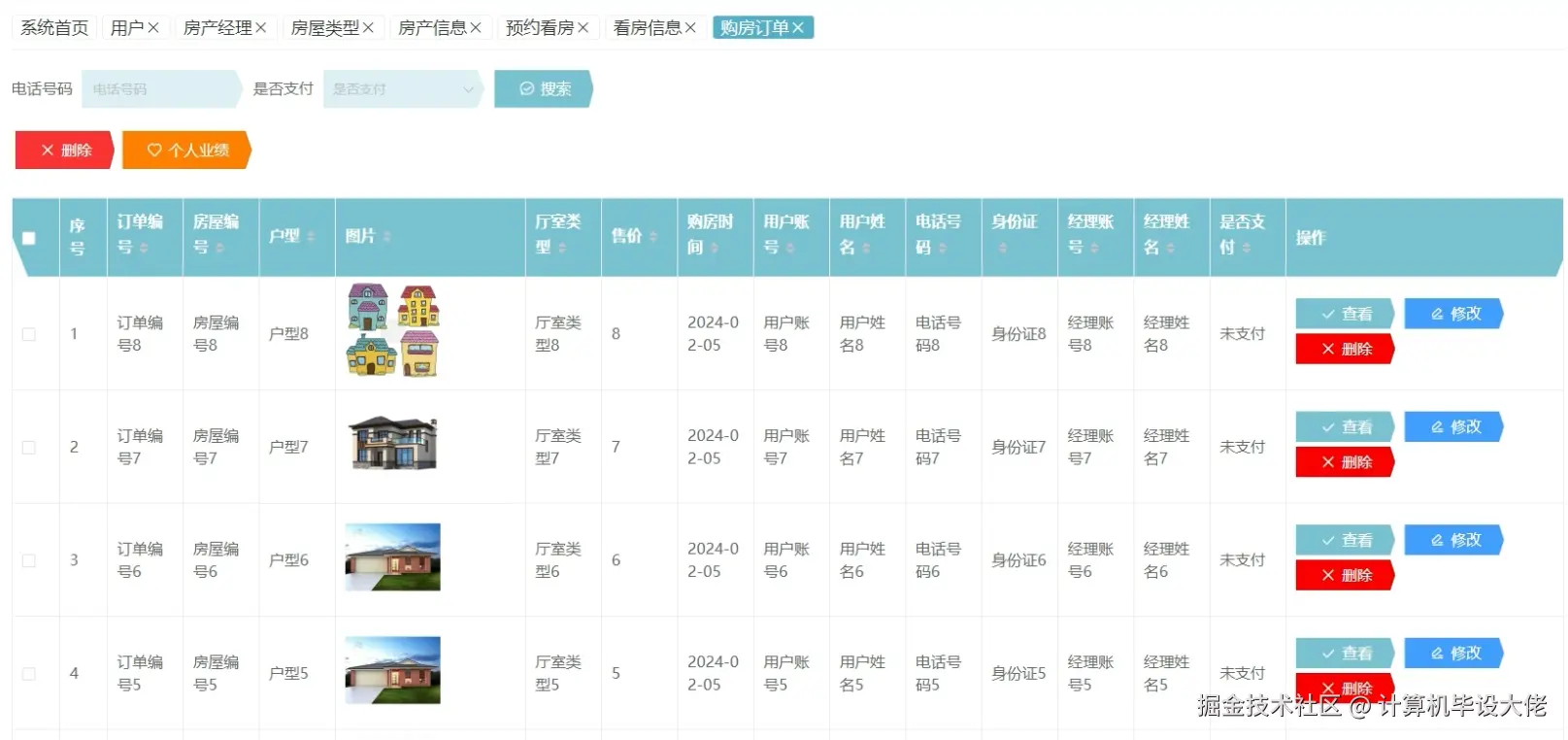
Task: Check the checkbox for row 3
Action: pos(29,560)
